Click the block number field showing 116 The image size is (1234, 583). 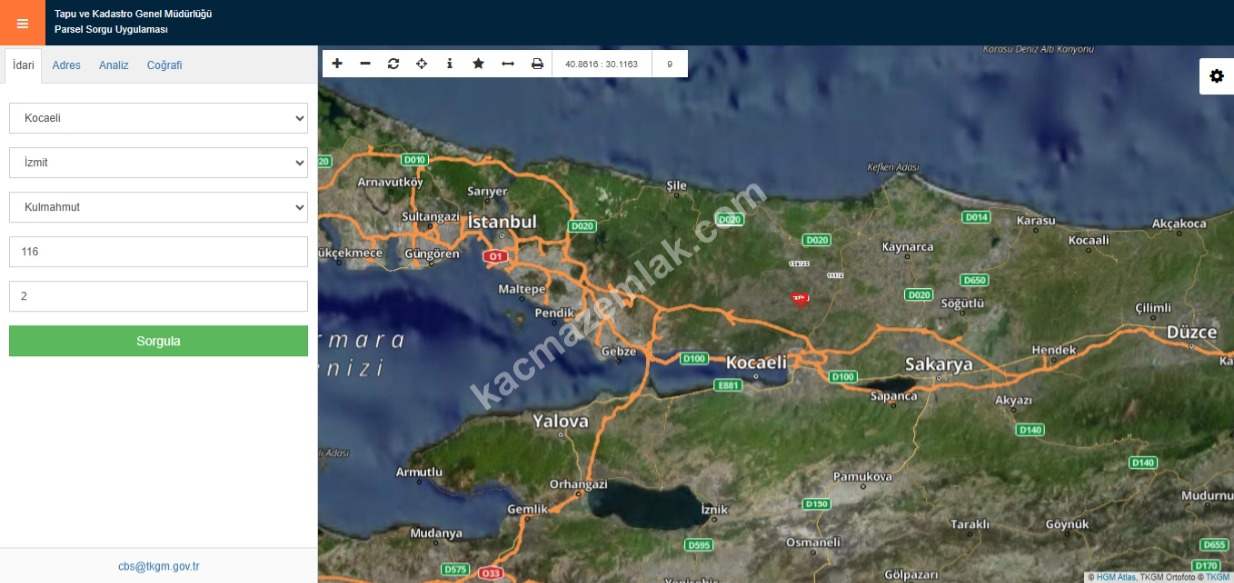(158, 252)
